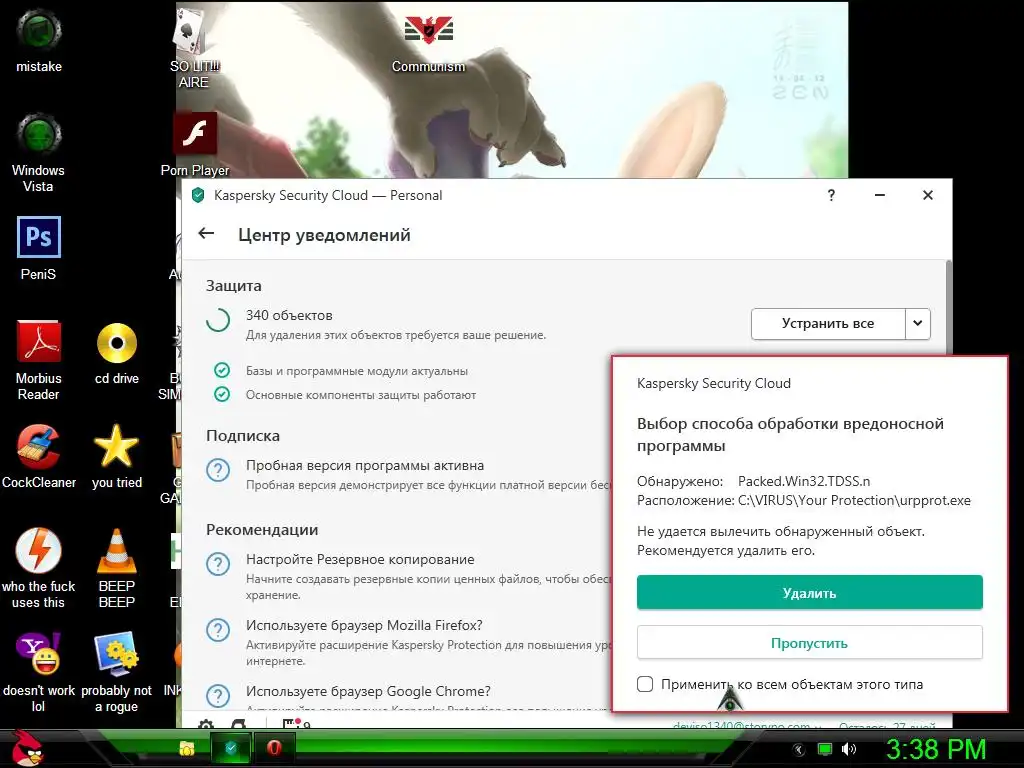
Task: Click the Kaspersky notification center scrollbar
Action: 948,307
